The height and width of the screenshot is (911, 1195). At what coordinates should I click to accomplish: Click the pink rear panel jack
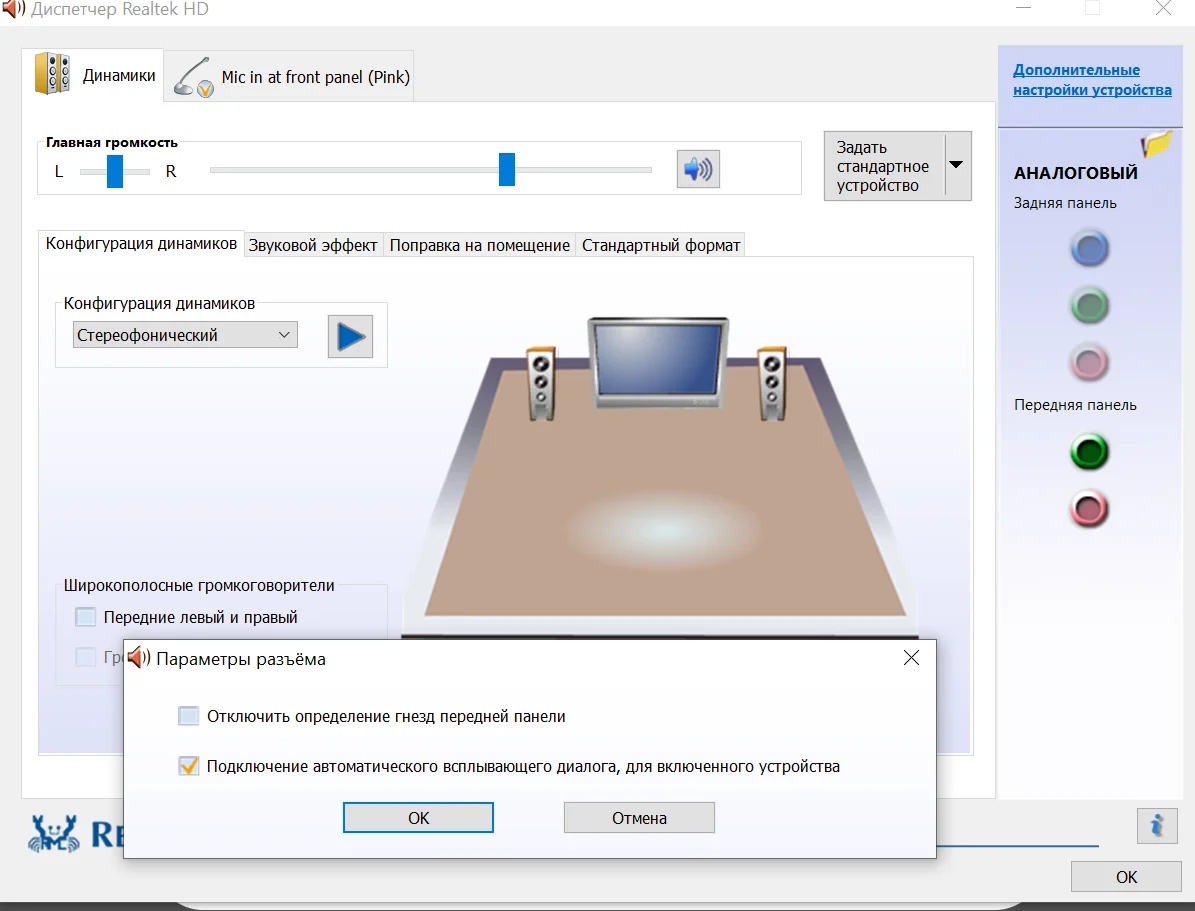(1089, 363)
